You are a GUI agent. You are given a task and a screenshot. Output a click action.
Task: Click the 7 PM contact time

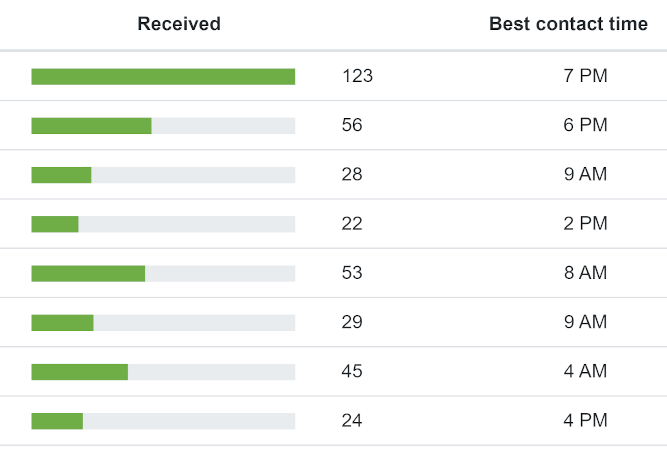pos(585,76)
